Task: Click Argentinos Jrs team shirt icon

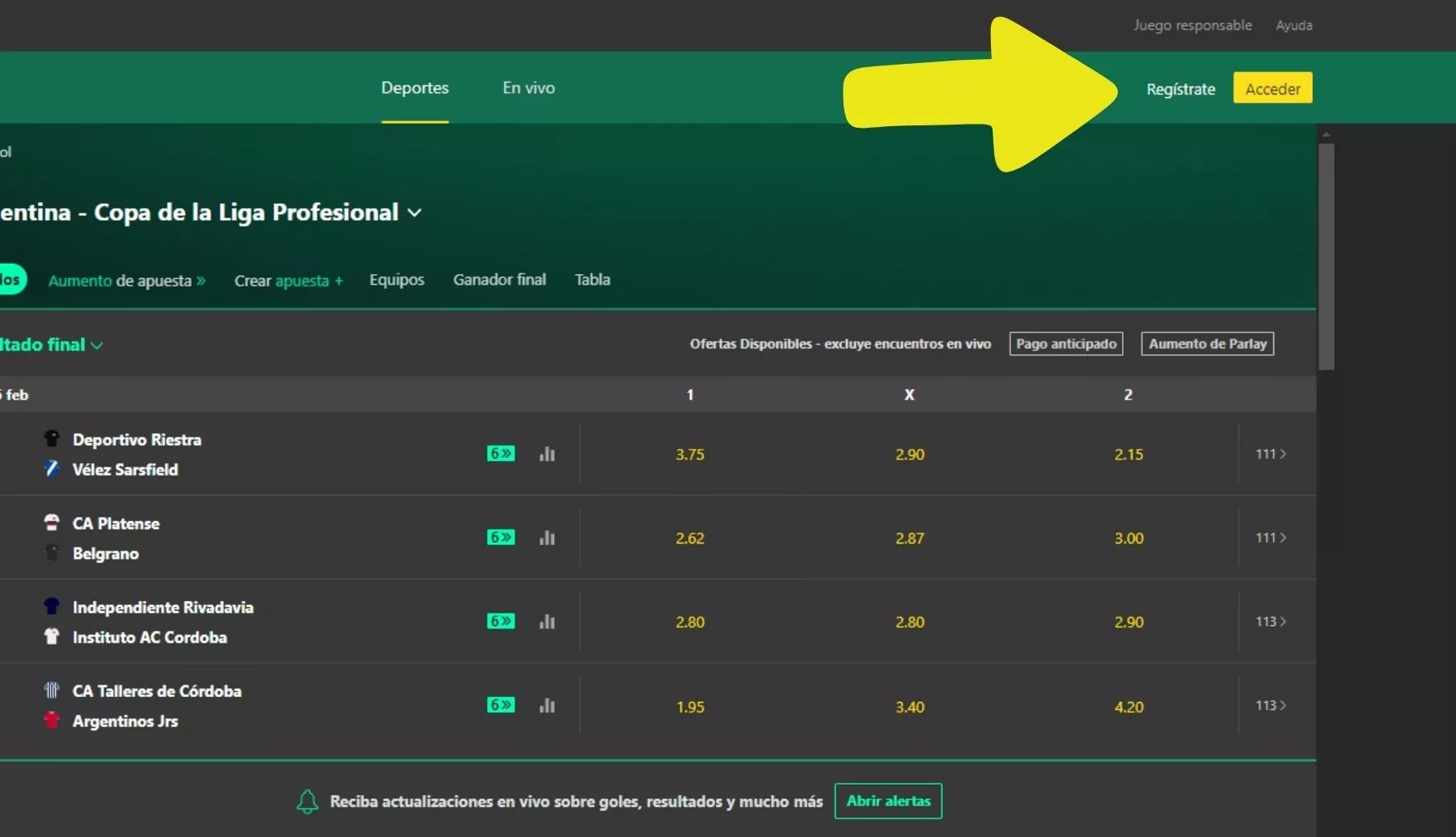Action: 52,720
